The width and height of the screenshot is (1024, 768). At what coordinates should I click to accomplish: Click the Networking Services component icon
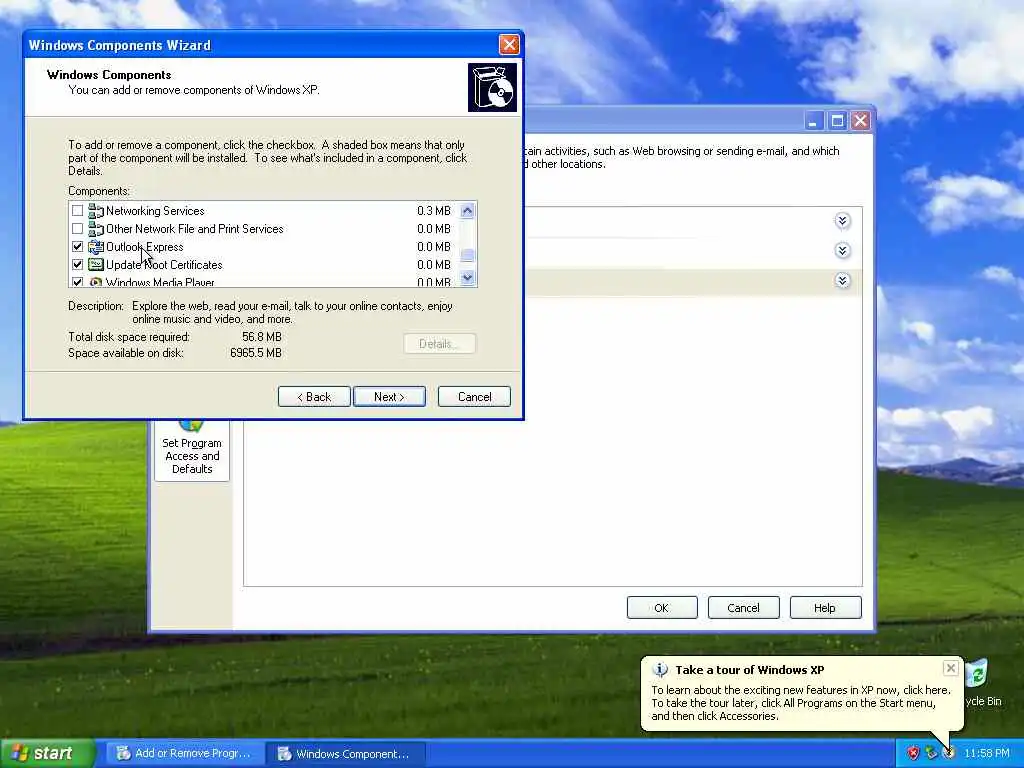coord(96,211)
